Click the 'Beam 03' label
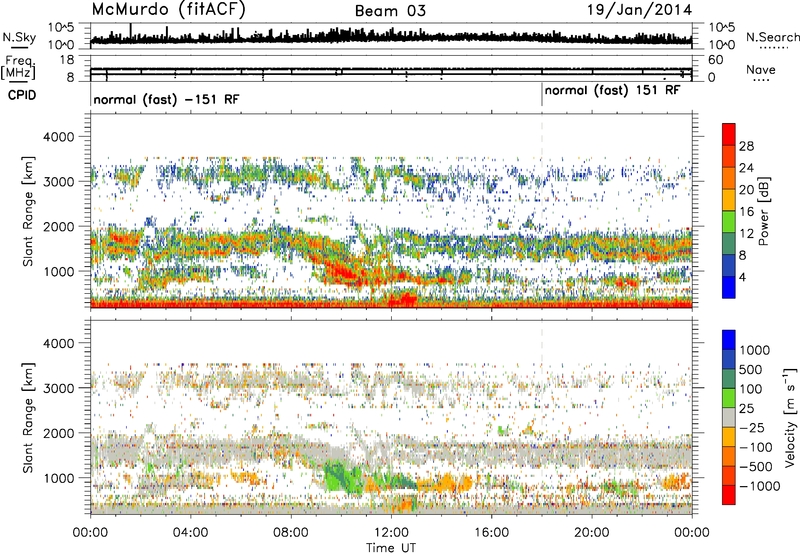 pyautogui.click(x=390, y=11)
